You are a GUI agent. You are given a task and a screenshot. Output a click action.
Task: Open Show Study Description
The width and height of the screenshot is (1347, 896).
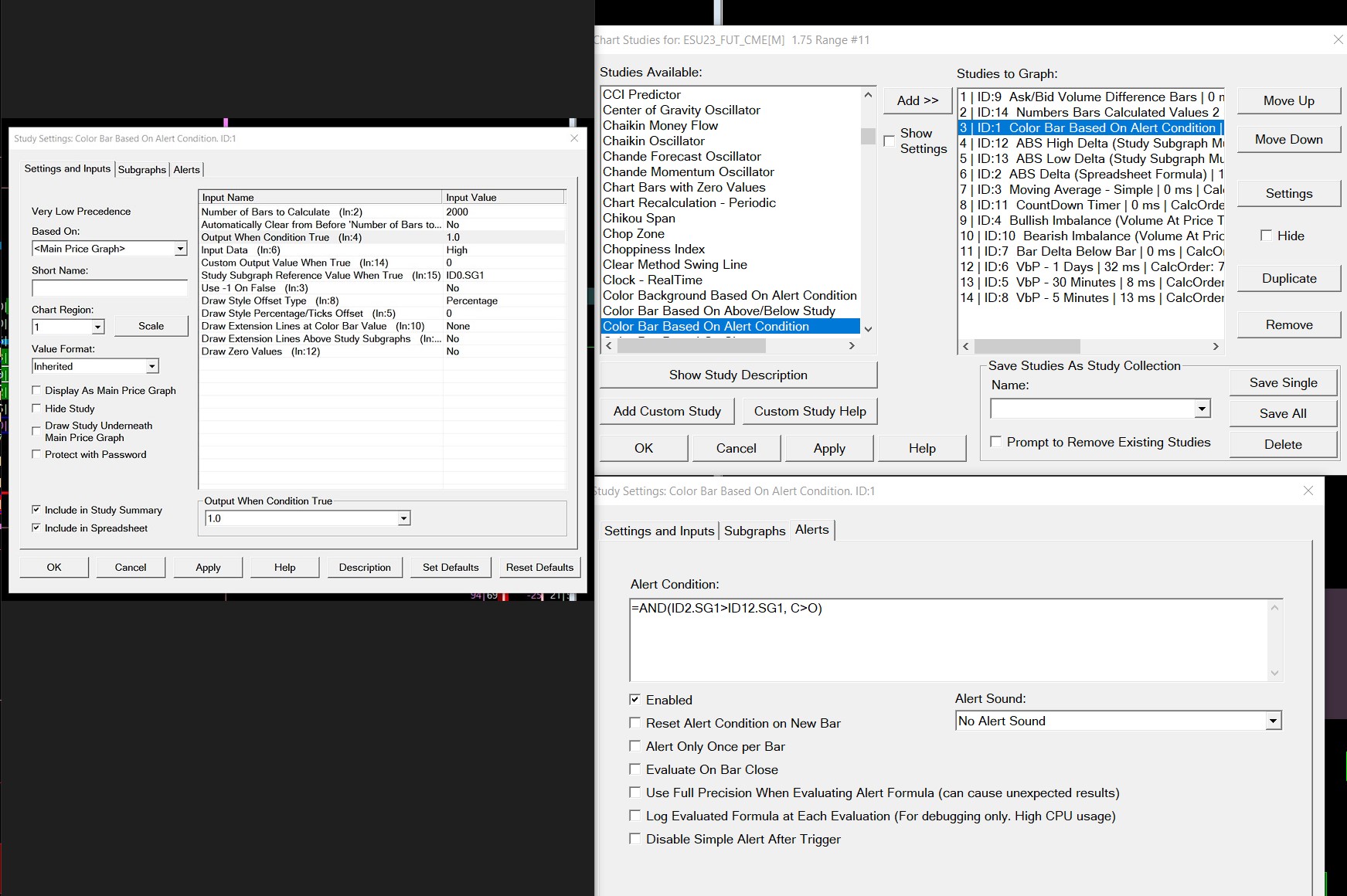pos(738,375)
